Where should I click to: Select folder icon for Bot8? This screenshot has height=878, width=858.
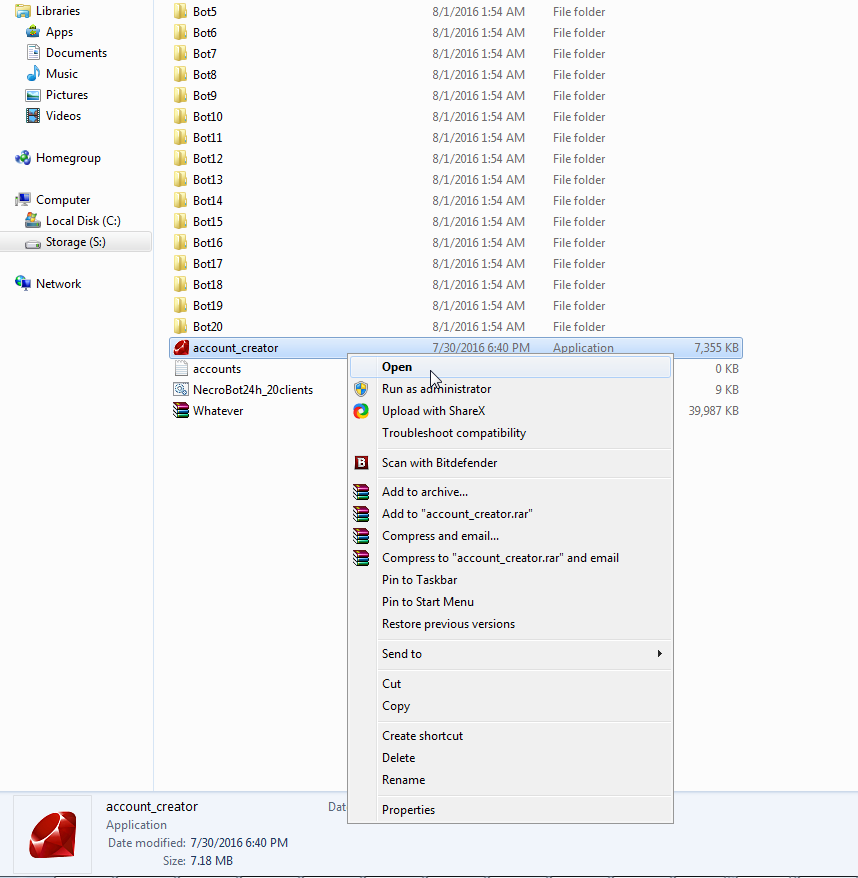tap(180, 74)
